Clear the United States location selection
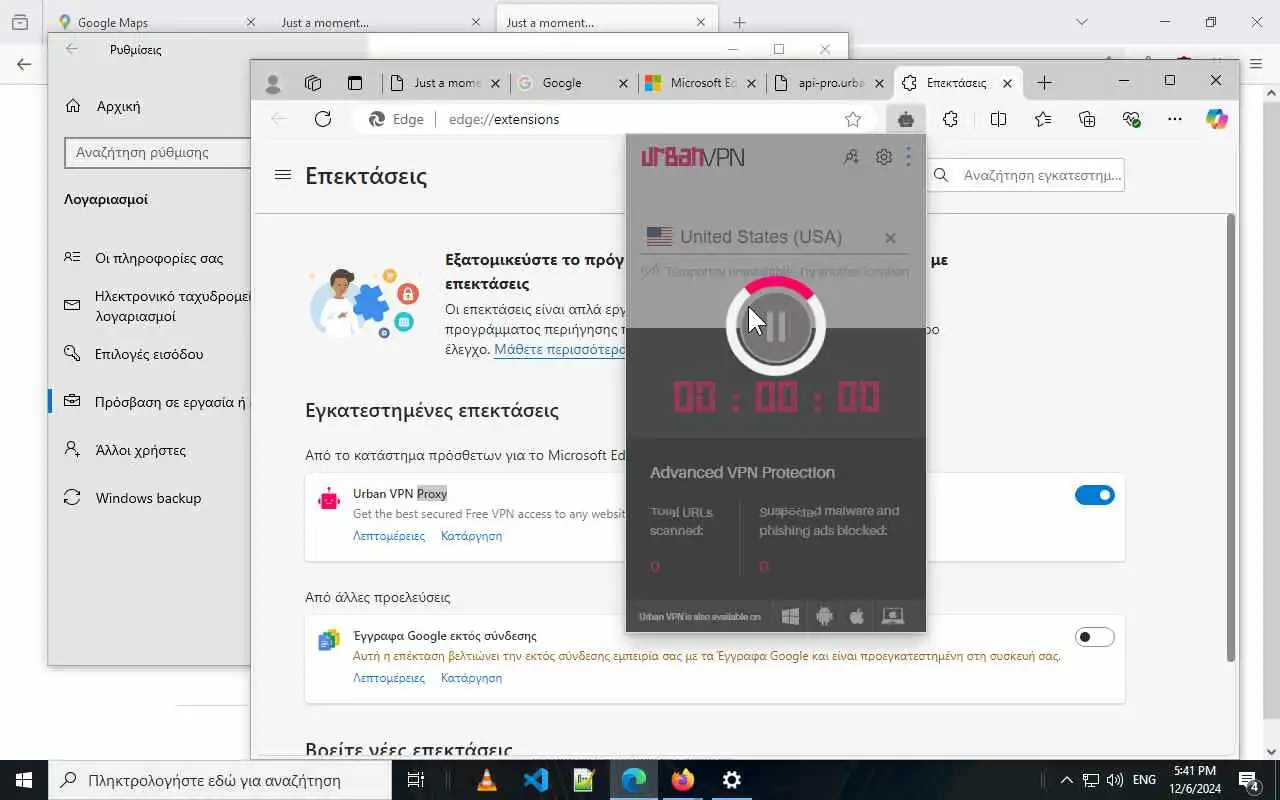This screenshot has width=1280, height=800. [x=890, y=238]
